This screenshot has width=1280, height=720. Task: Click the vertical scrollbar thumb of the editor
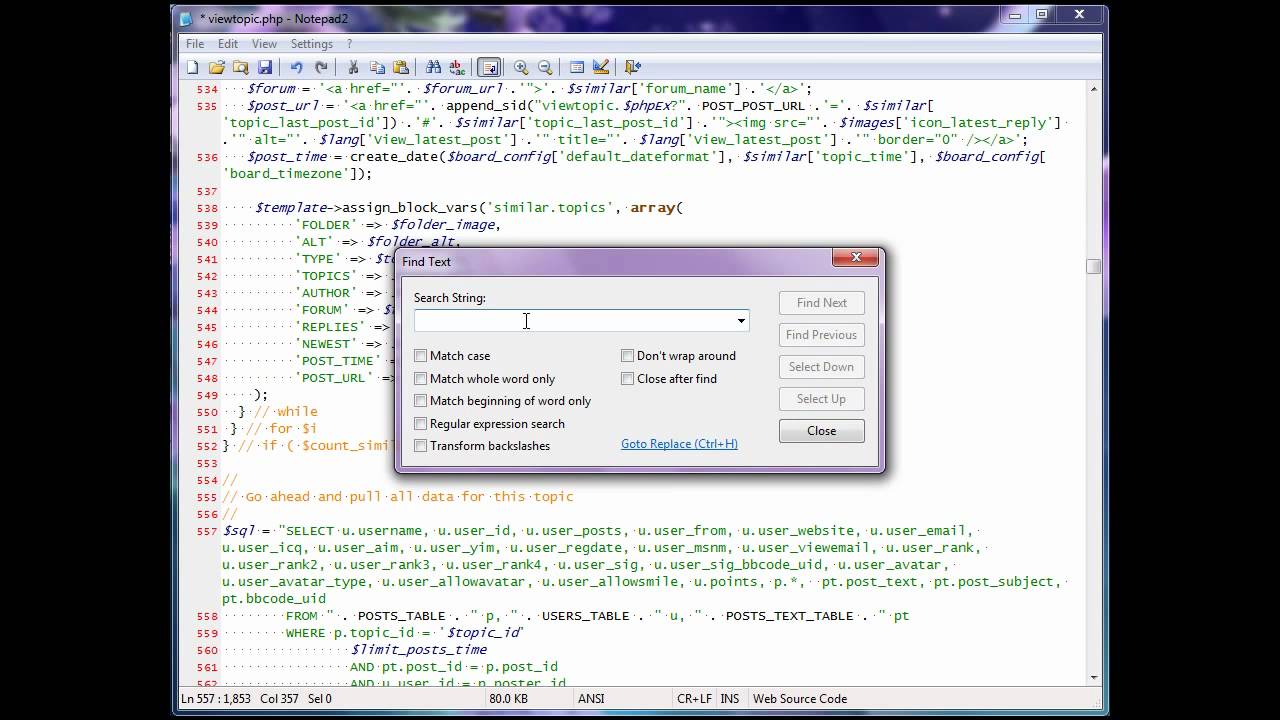pyautogui.click(x=1094, y=266)
